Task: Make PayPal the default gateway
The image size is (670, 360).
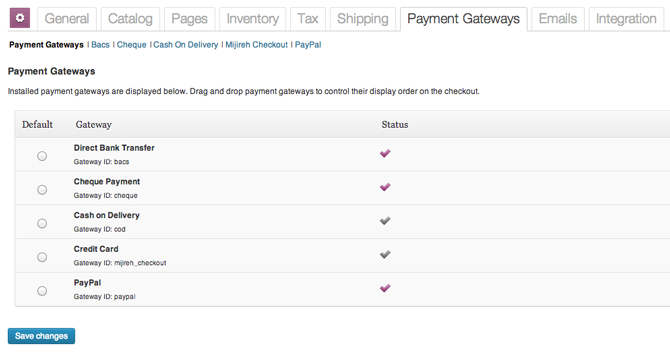Action: (42, 291)
